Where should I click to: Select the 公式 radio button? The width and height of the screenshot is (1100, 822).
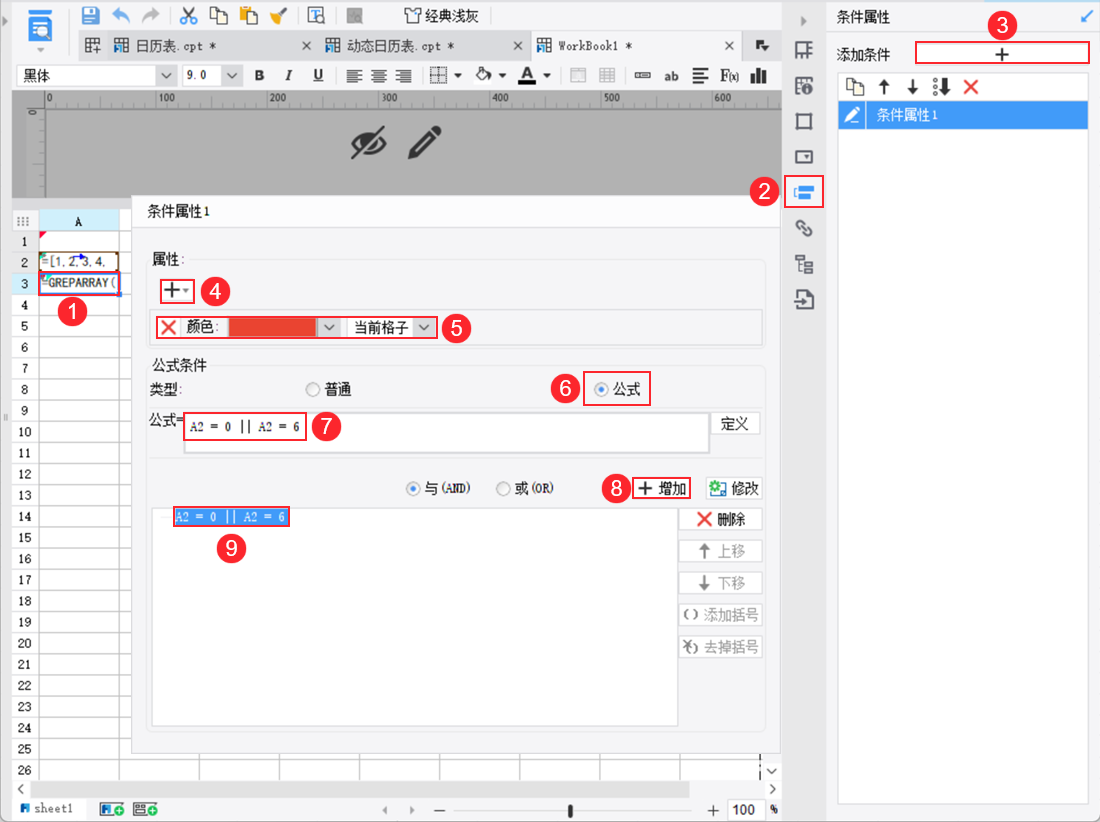[x=600, y=390]
